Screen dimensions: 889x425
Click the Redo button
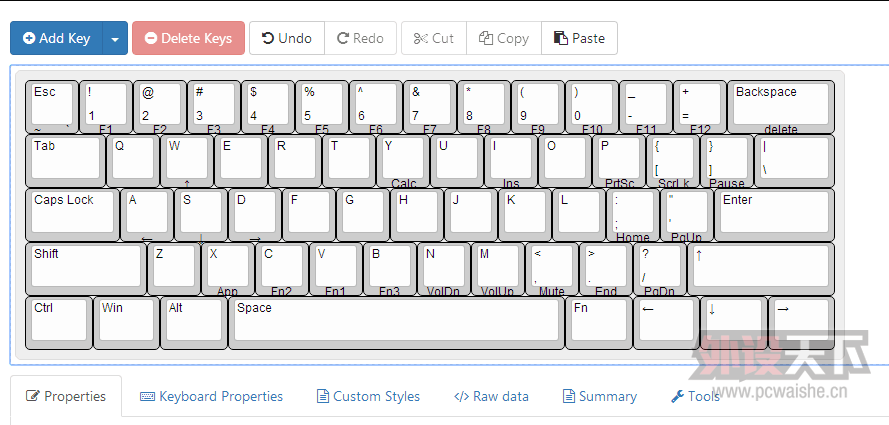pos(360,39)
